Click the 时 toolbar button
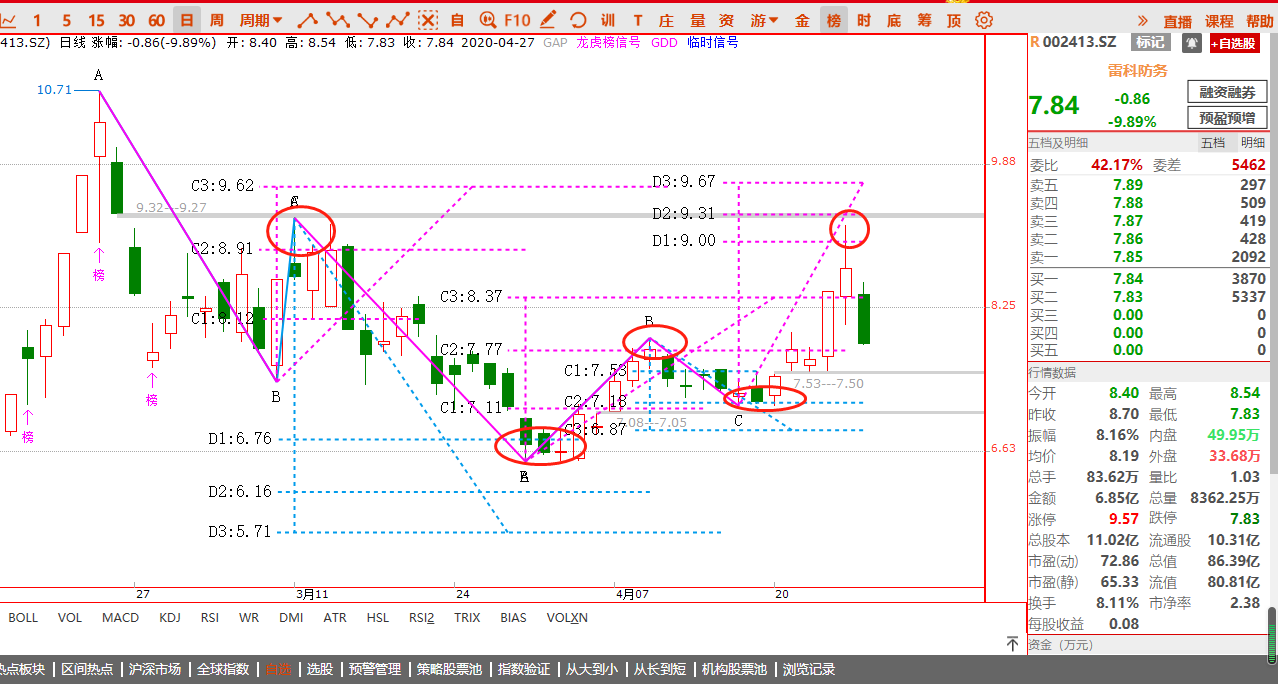1278x684 pixels. (x=864, y=19)
